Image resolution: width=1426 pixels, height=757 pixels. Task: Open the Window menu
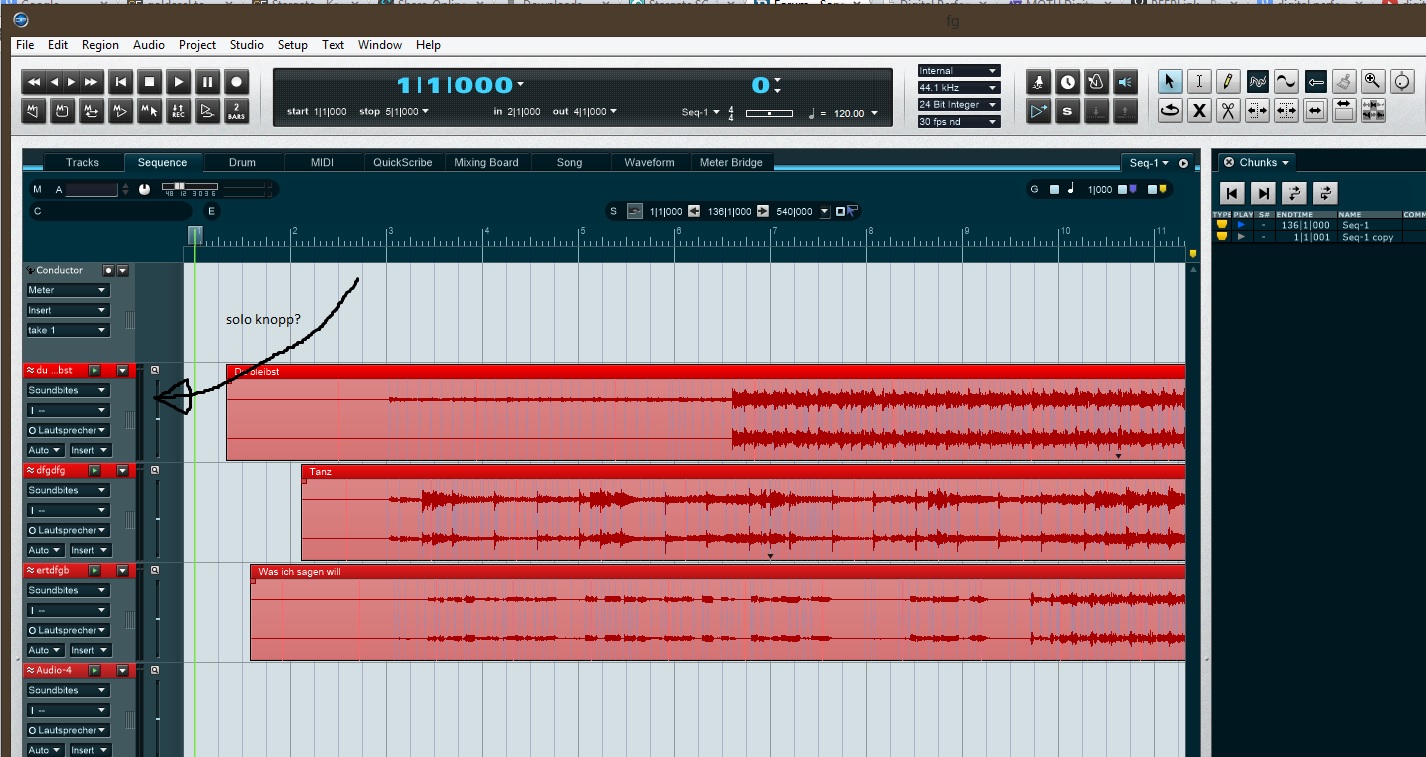(380, 45)
